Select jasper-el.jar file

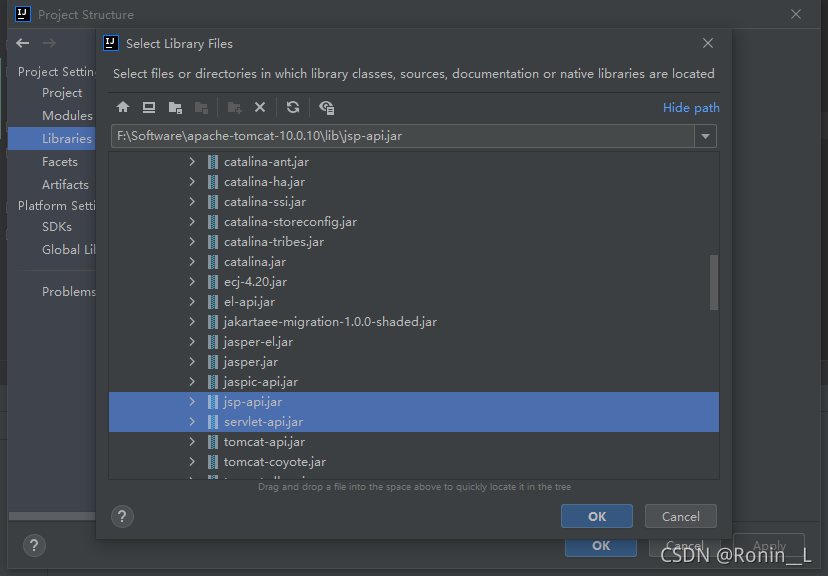(x=258, y=342)
